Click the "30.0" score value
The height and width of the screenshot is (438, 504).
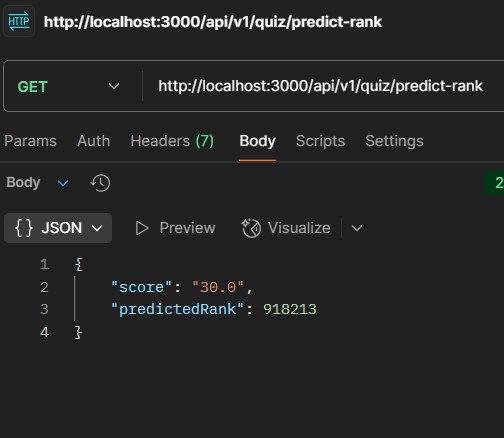(218, 287)
